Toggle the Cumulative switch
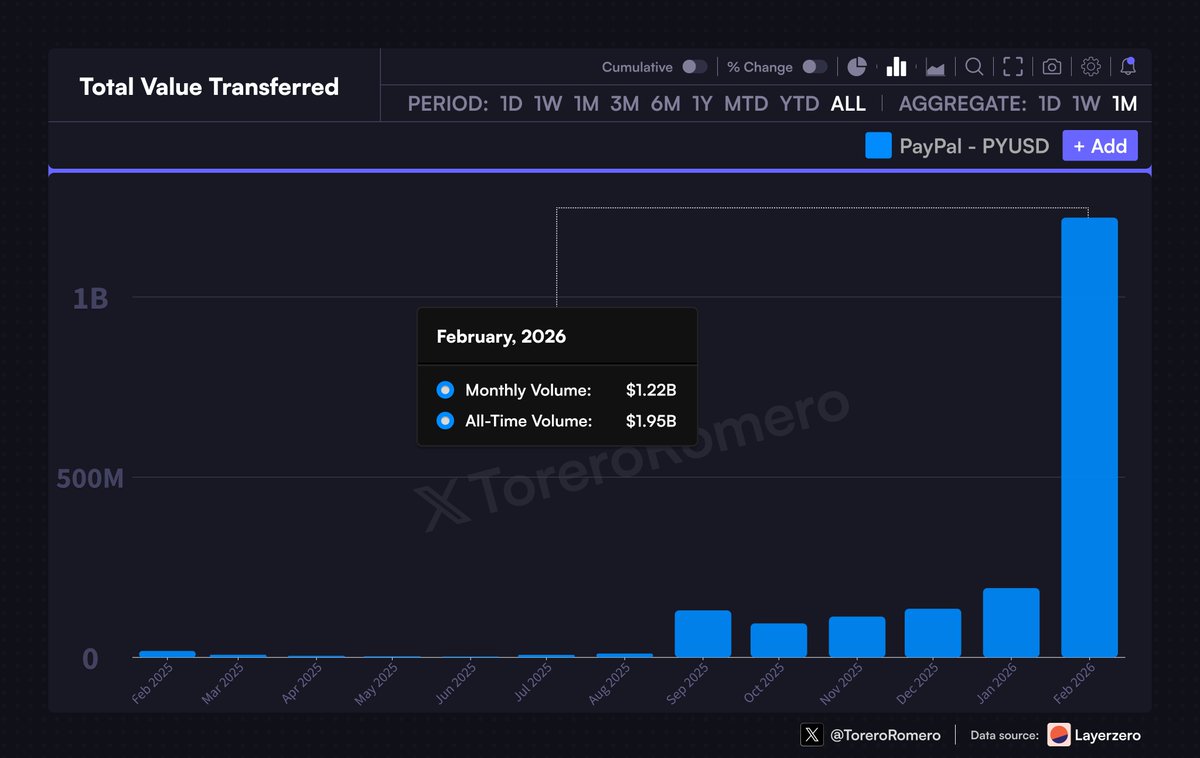 694,67
